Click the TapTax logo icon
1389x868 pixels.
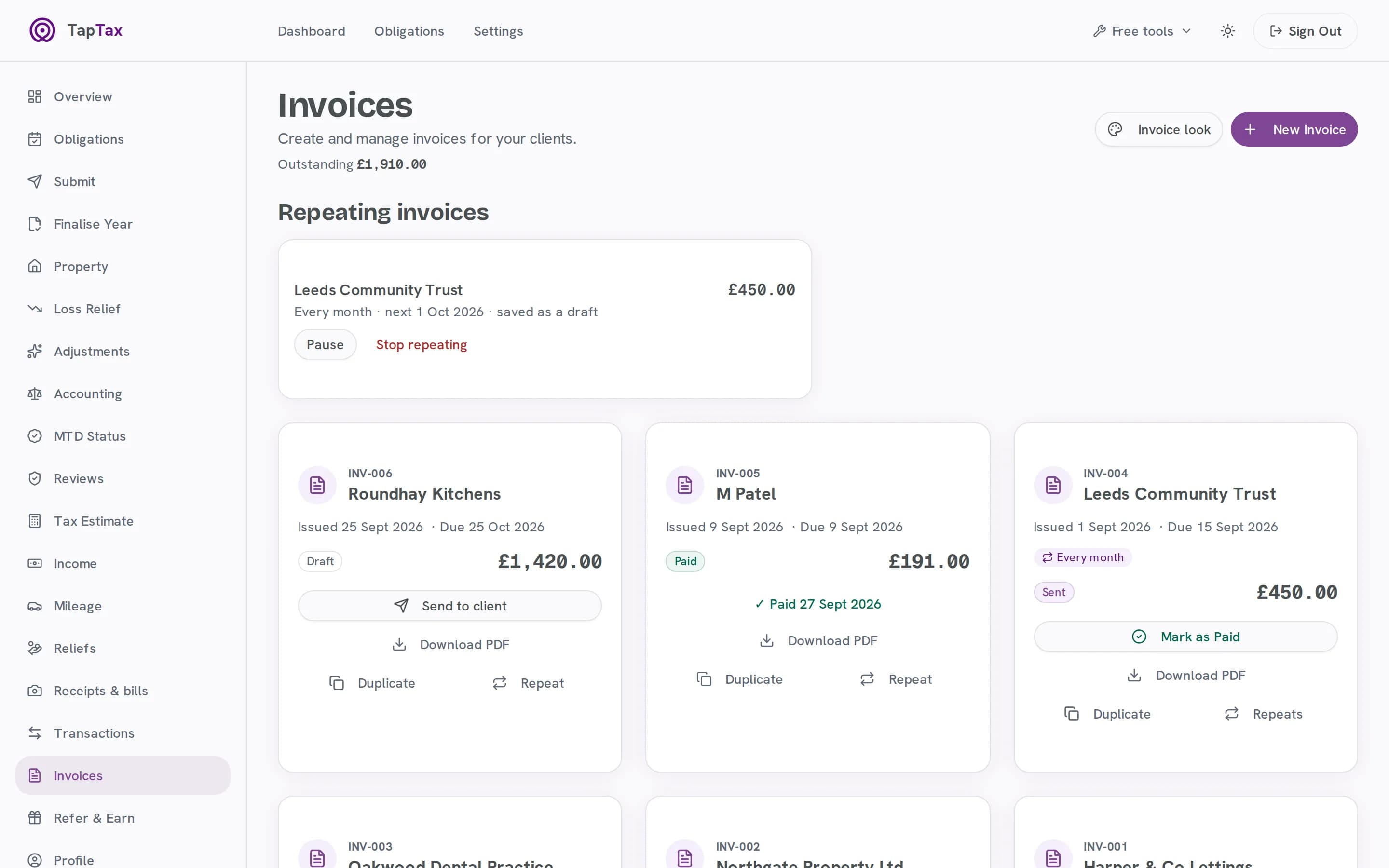click(x=42, y=30)
